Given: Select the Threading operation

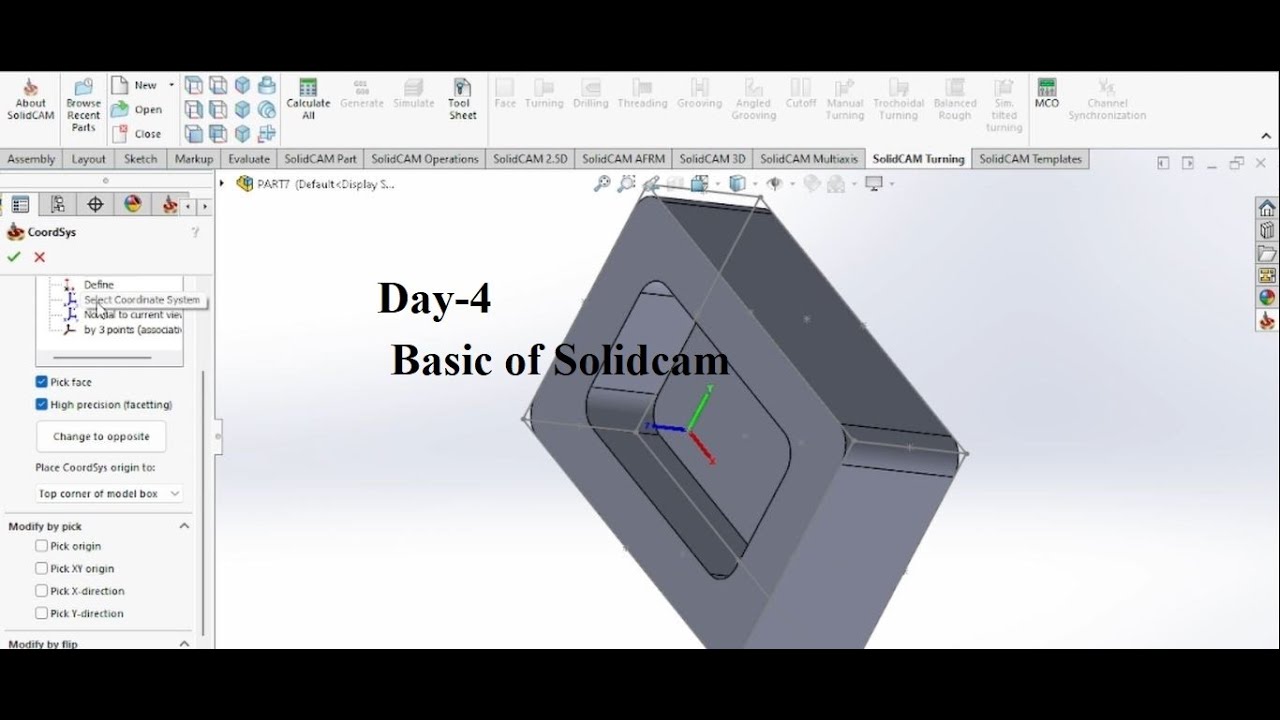Looking at the screenshot, I should pyautogui.click(x=642, y=95).
